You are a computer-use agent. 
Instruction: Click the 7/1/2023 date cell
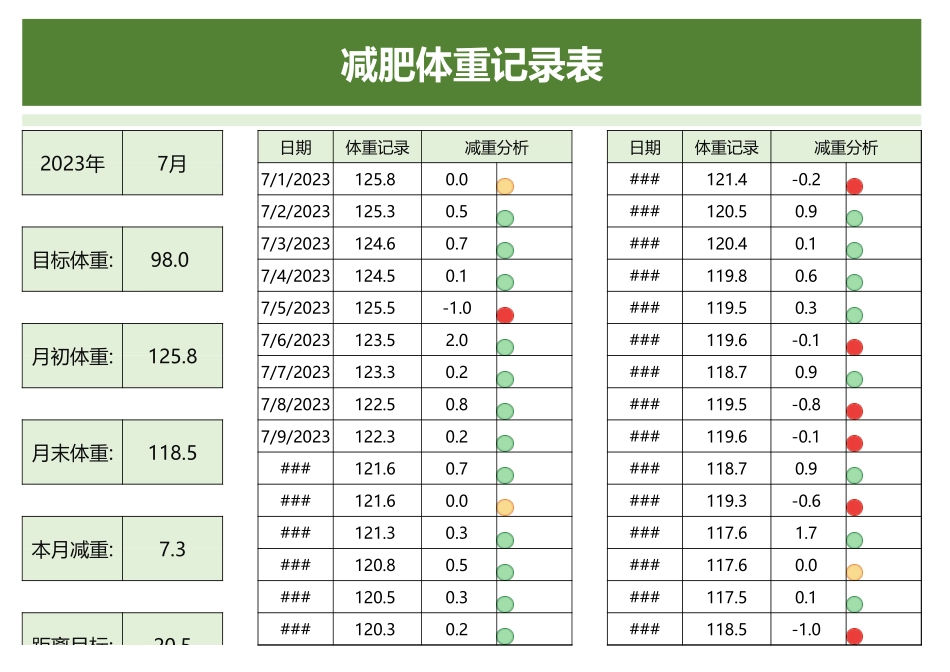point(296,179)
